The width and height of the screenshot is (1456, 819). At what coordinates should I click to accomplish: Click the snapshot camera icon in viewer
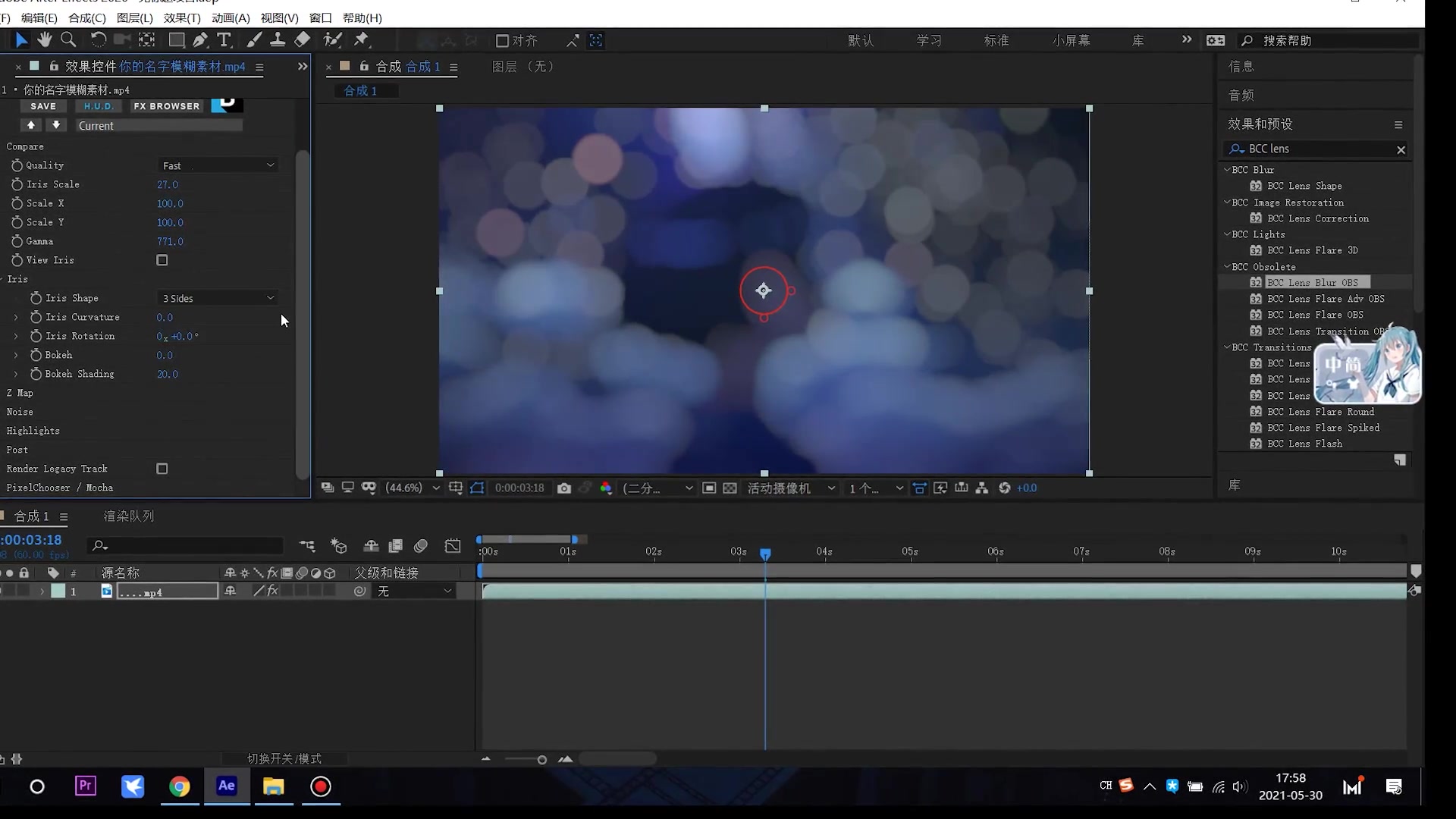point(564,488)
